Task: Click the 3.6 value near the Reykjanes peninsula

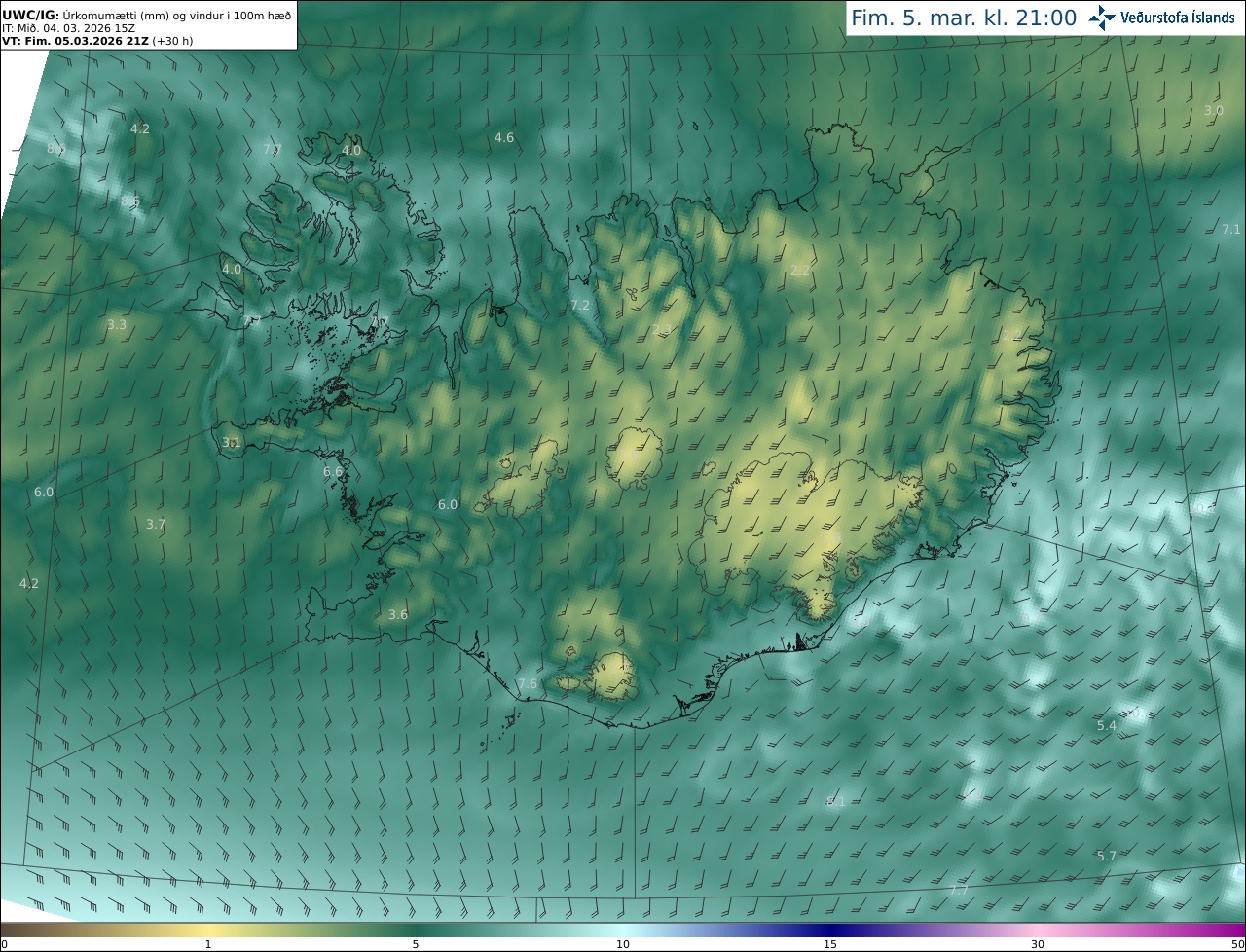Action: click(x=398, y=615)
